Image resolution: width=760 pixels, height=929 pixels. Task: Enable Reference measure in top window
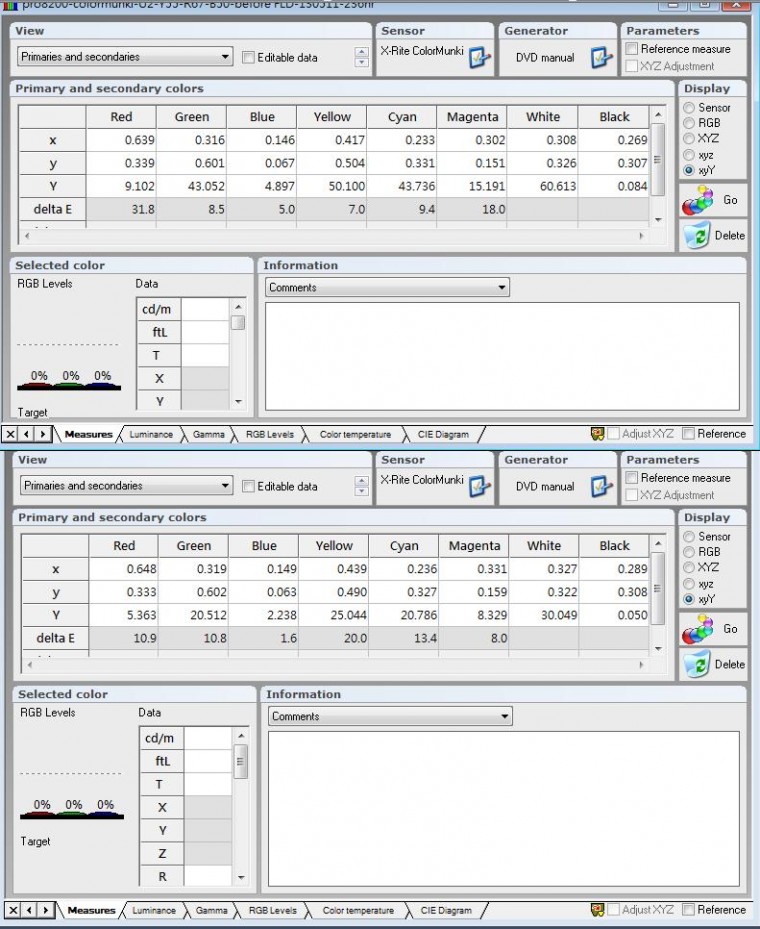[x=632, y=49]
